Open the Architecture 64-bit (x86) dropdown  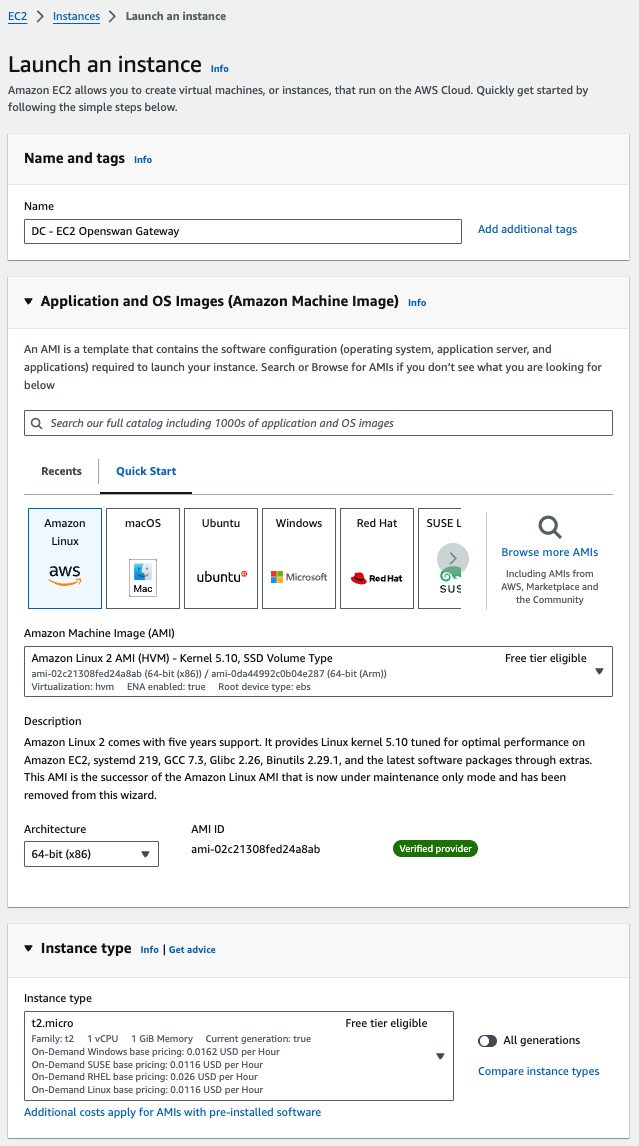[91, 854]
